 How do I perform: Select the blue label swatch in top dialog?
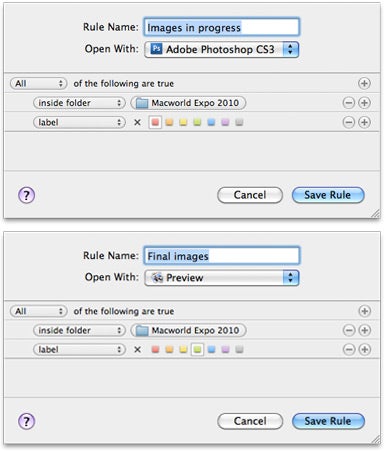click(x=211, y=122)
